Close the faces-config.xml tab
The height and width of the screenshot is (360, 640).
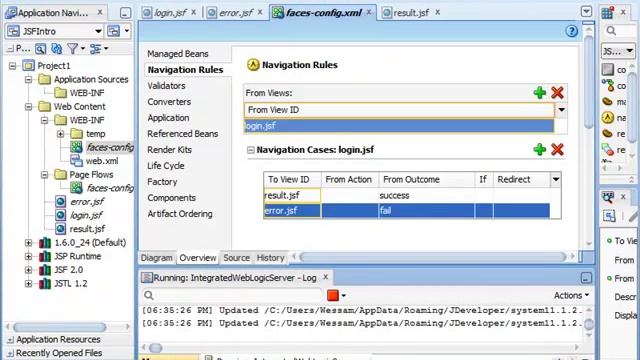click(x=369, y=12)
